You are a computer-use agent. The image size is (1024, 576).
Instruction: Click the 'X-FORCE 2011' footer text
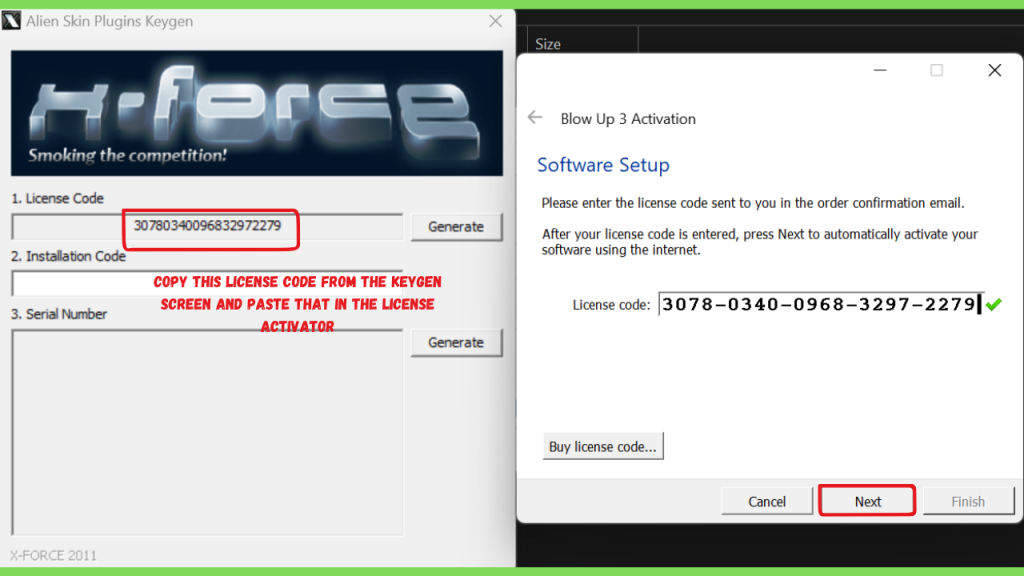click(53, 555)
